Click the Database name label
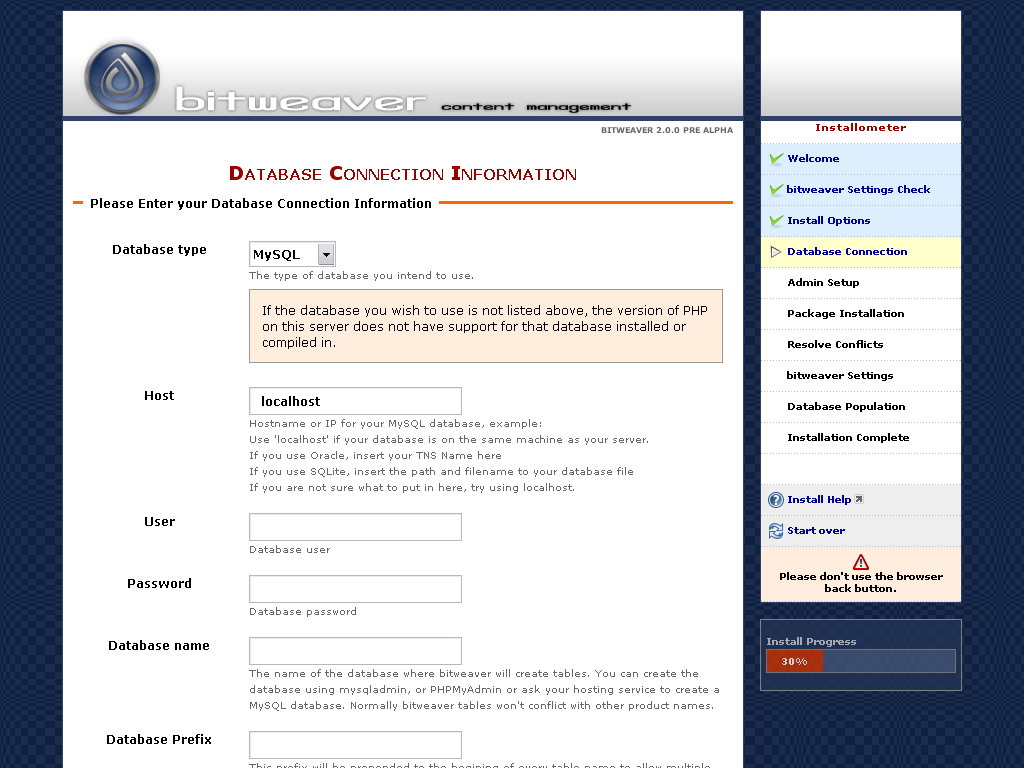Viewport: 1024px width, 768px height. click(x=159, y=646)
